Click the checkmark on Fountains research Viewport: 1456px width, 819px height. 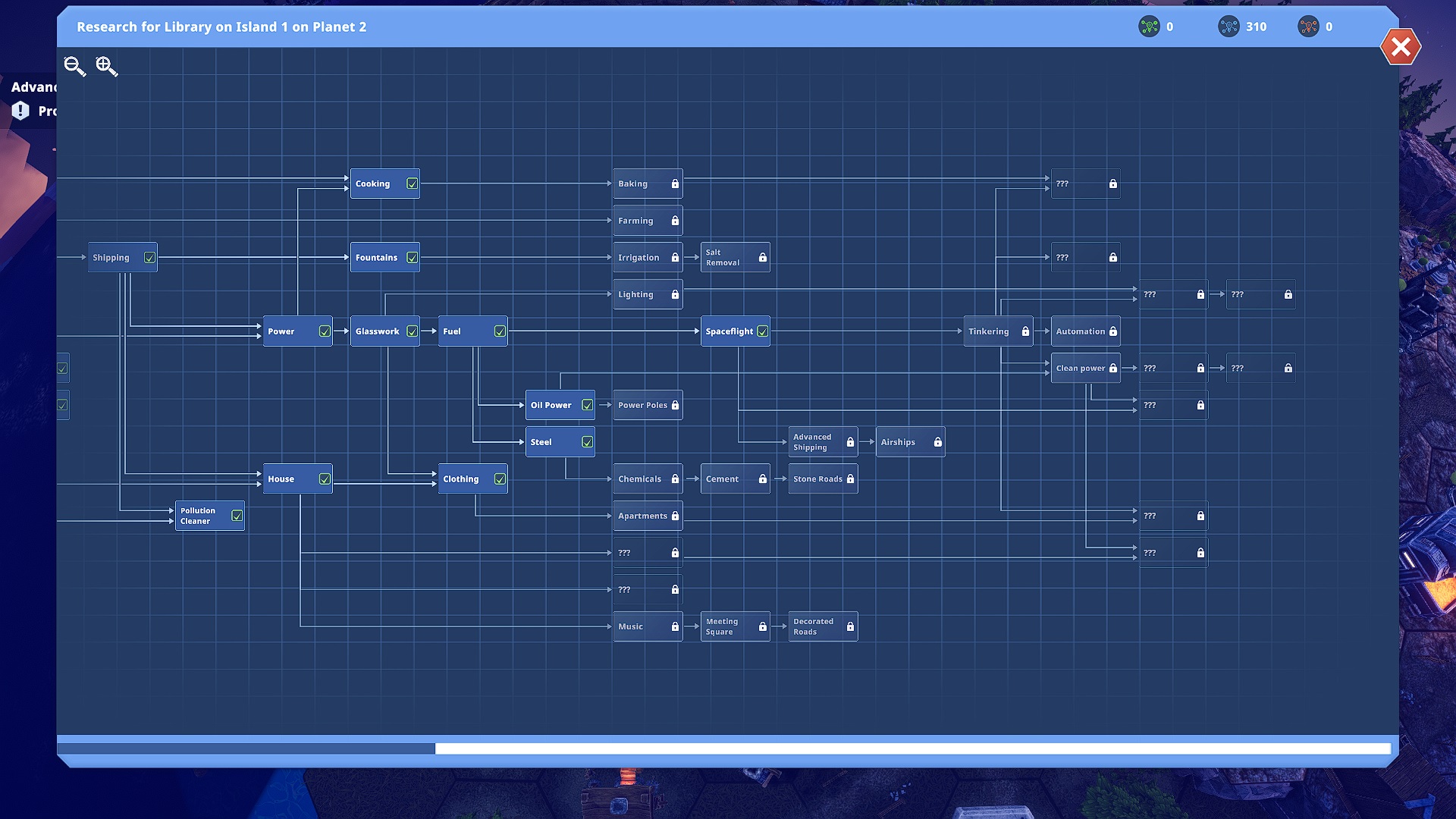pyautogui.click(x=412, y=258)
